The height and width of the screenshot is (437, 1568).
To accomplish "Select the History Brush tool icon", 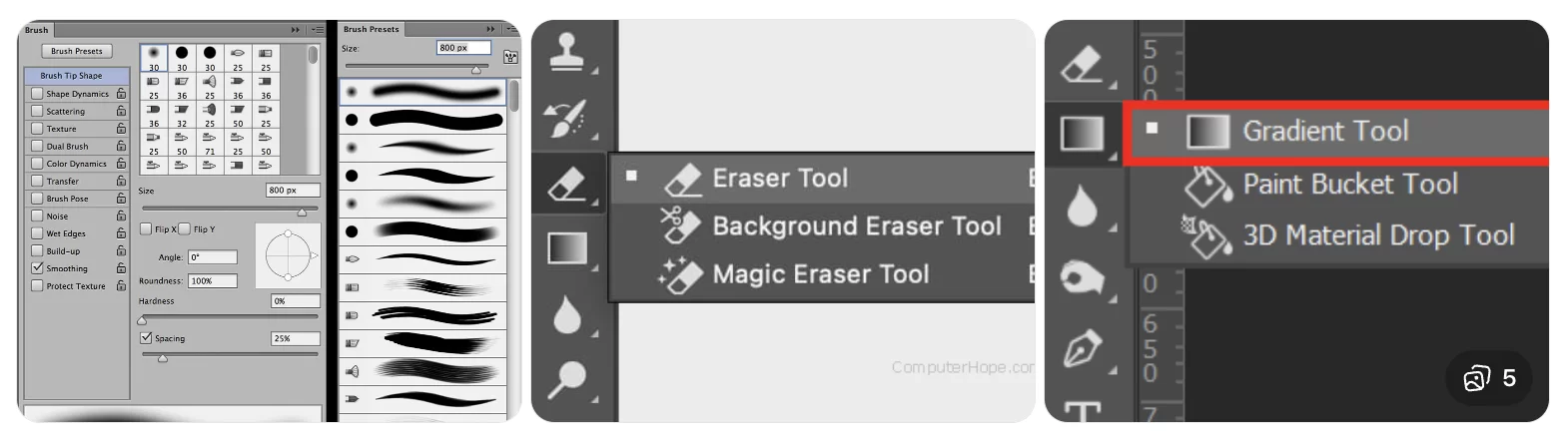I will (x=568, y=119).
